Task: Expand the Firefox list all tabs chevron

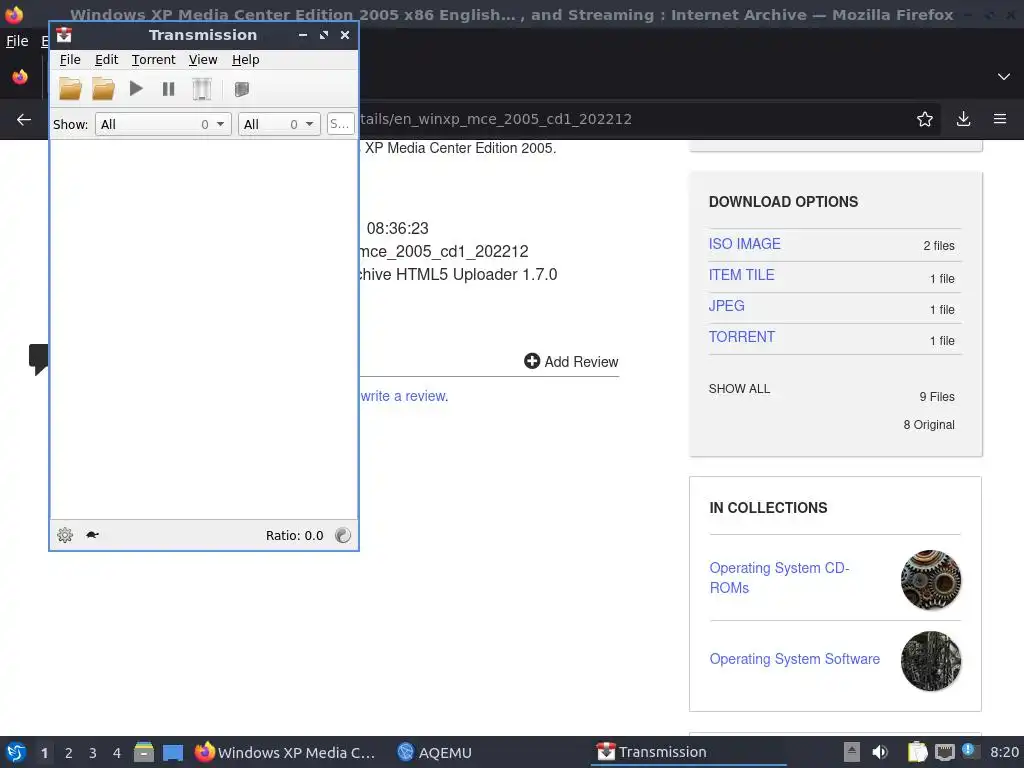Action: [x=1004, y=76]
